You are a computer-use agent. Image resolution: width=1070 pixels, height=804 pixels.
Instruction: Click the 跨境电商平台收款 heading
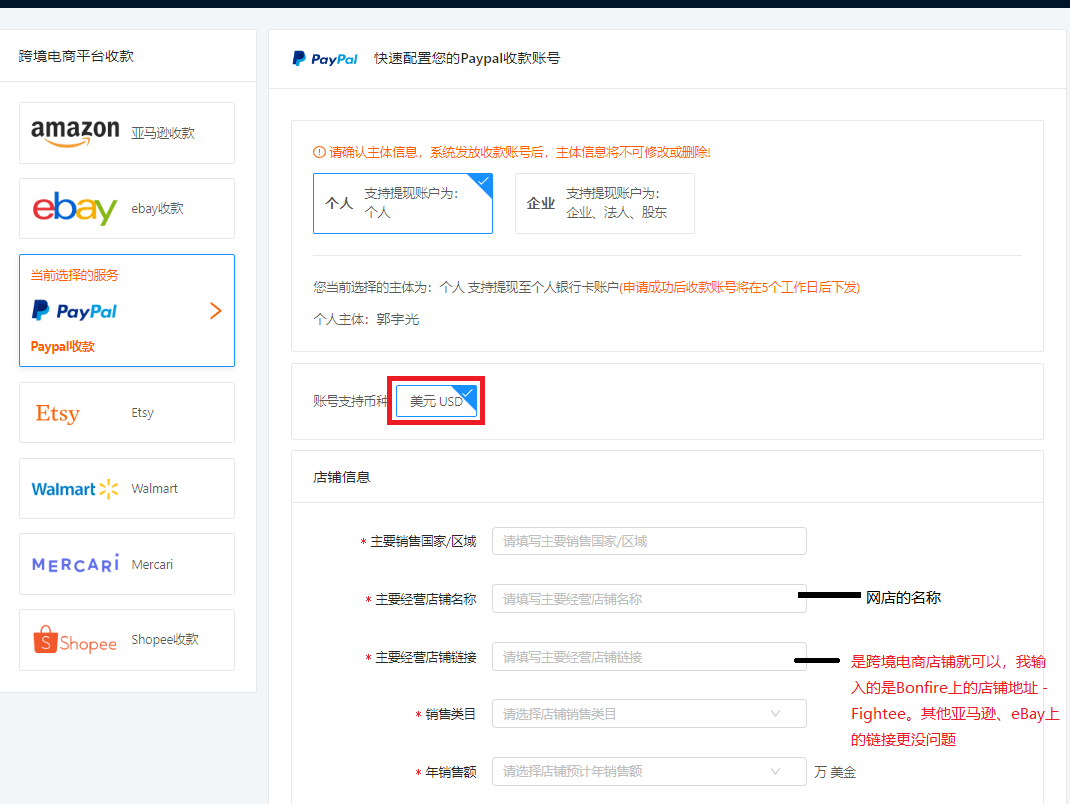pos(76,56)
